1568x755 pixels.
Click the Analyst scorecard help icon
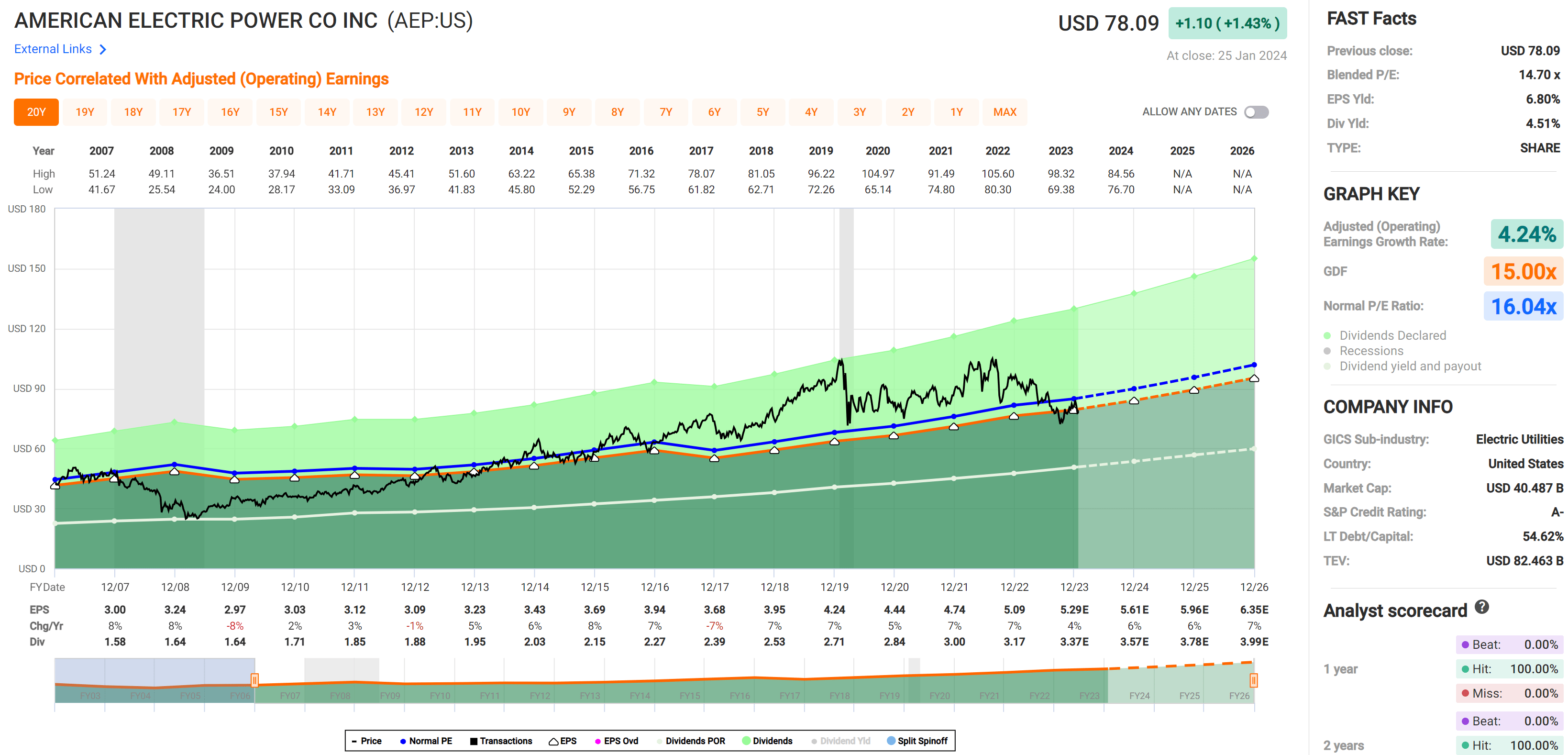pos(1483,609)
